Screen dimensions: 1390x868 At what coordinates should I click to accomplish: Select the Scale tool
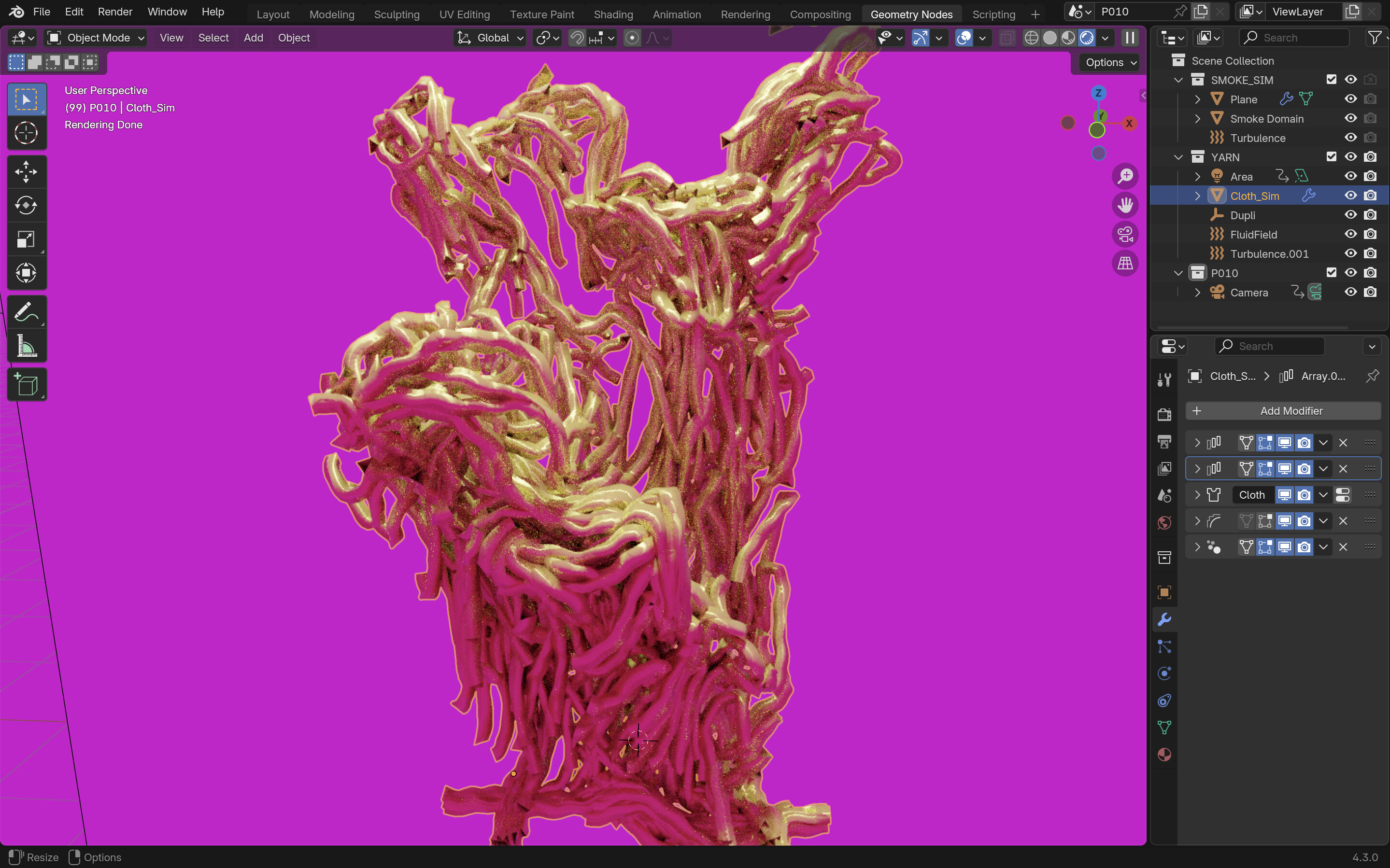pyautogui.click(x=27, y=239)
